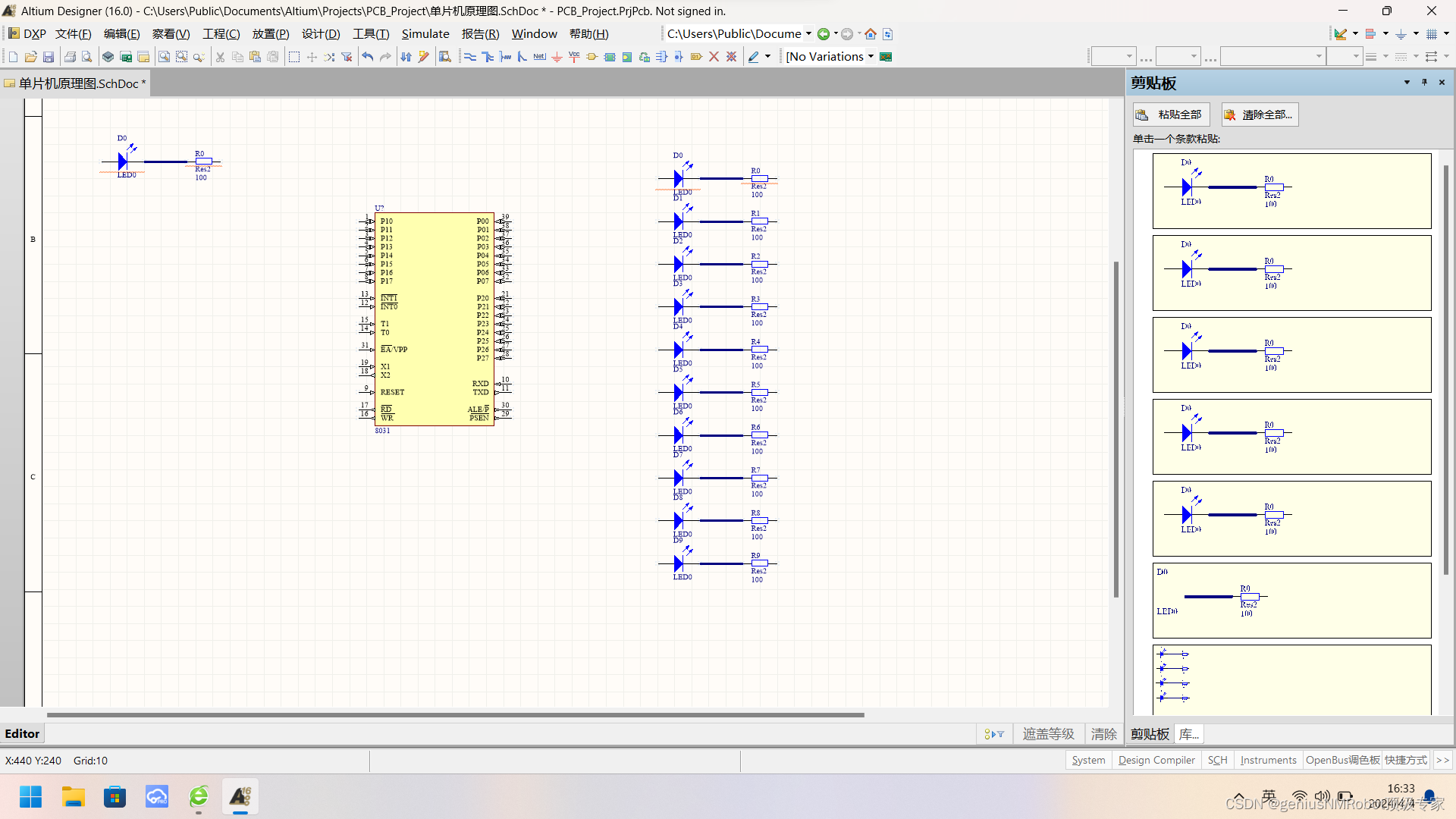The width and height of the screenshot is (1456, 819).
Task: Open the line color pencil dropdown
Action: tap(767, 56)
